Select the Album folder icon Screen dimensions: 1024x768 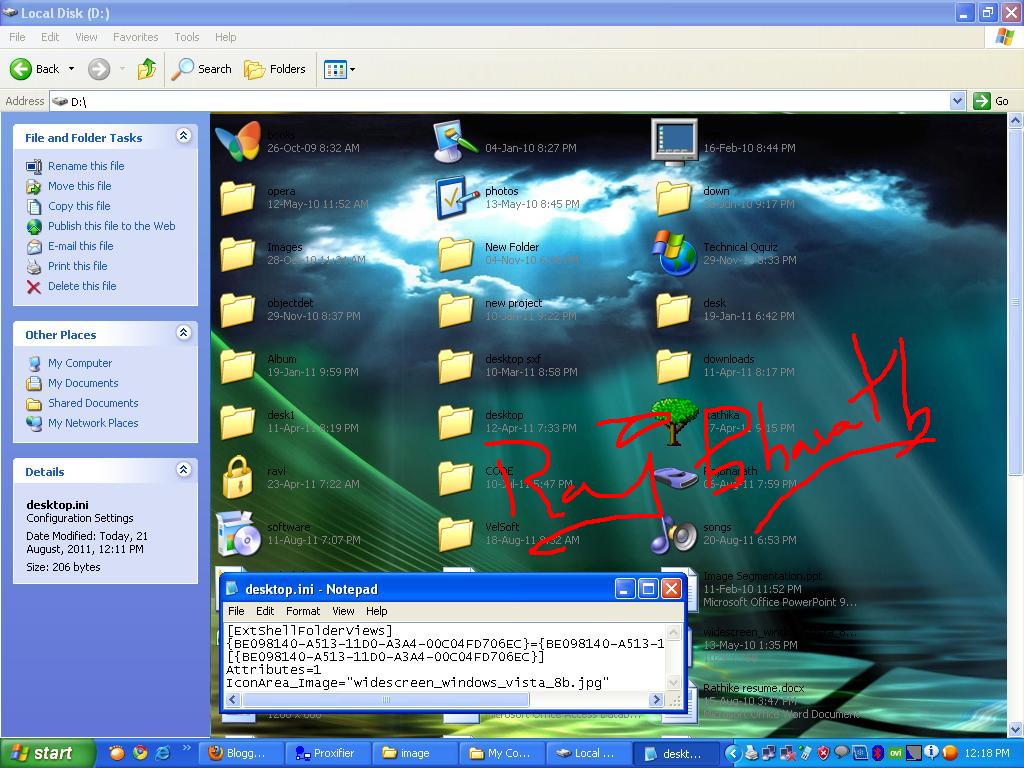point(237,366)
